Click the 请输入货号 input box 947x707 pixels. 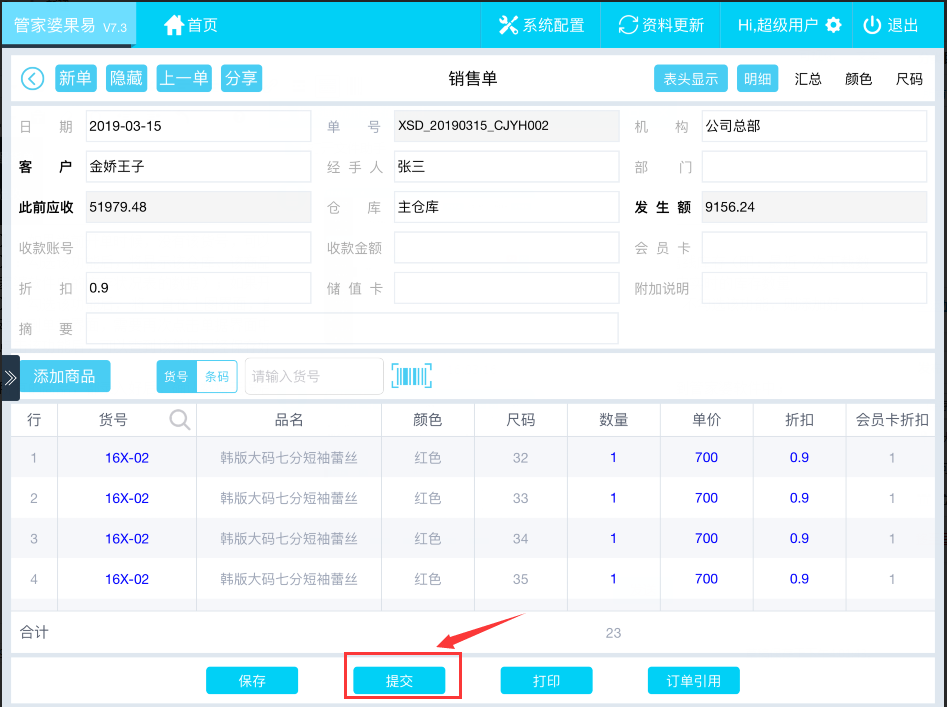click(314, 377)
